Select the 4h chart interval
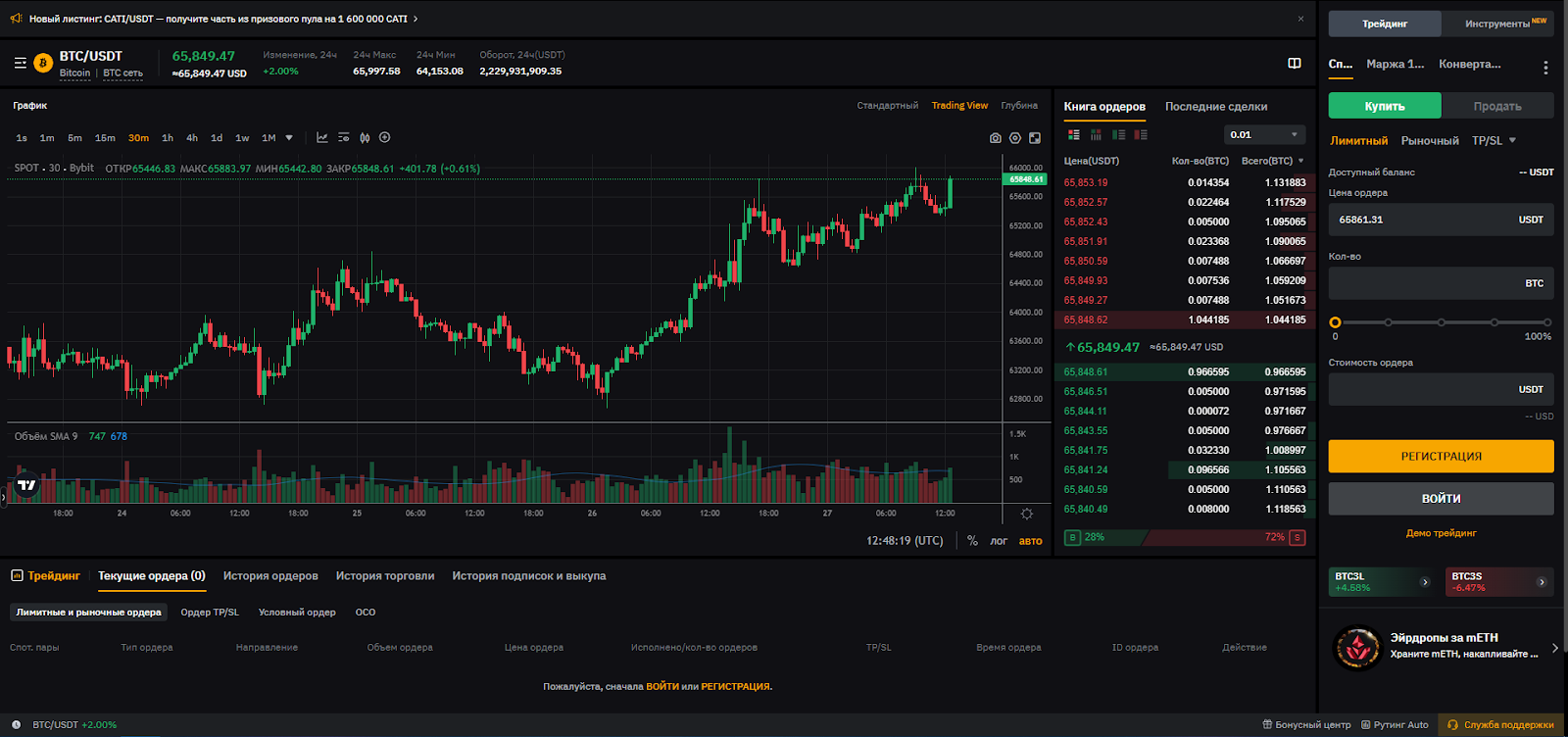 (192, 138)
